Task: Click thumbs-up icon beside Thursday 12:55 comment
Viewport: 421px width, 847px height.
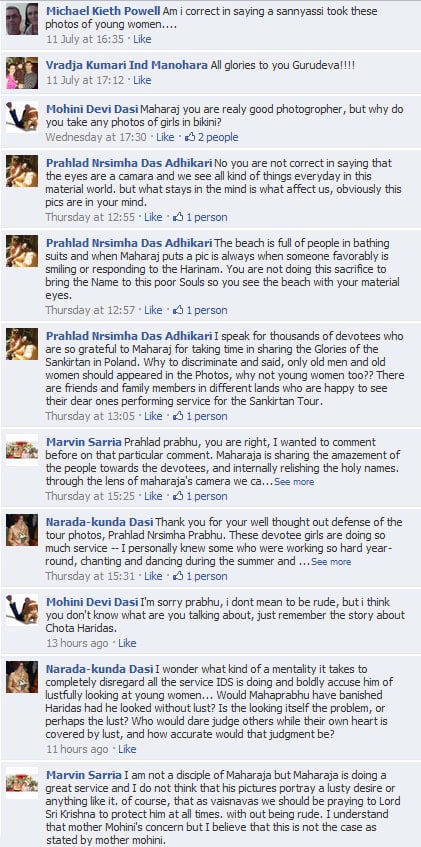Action: click(x=178, y=217)
